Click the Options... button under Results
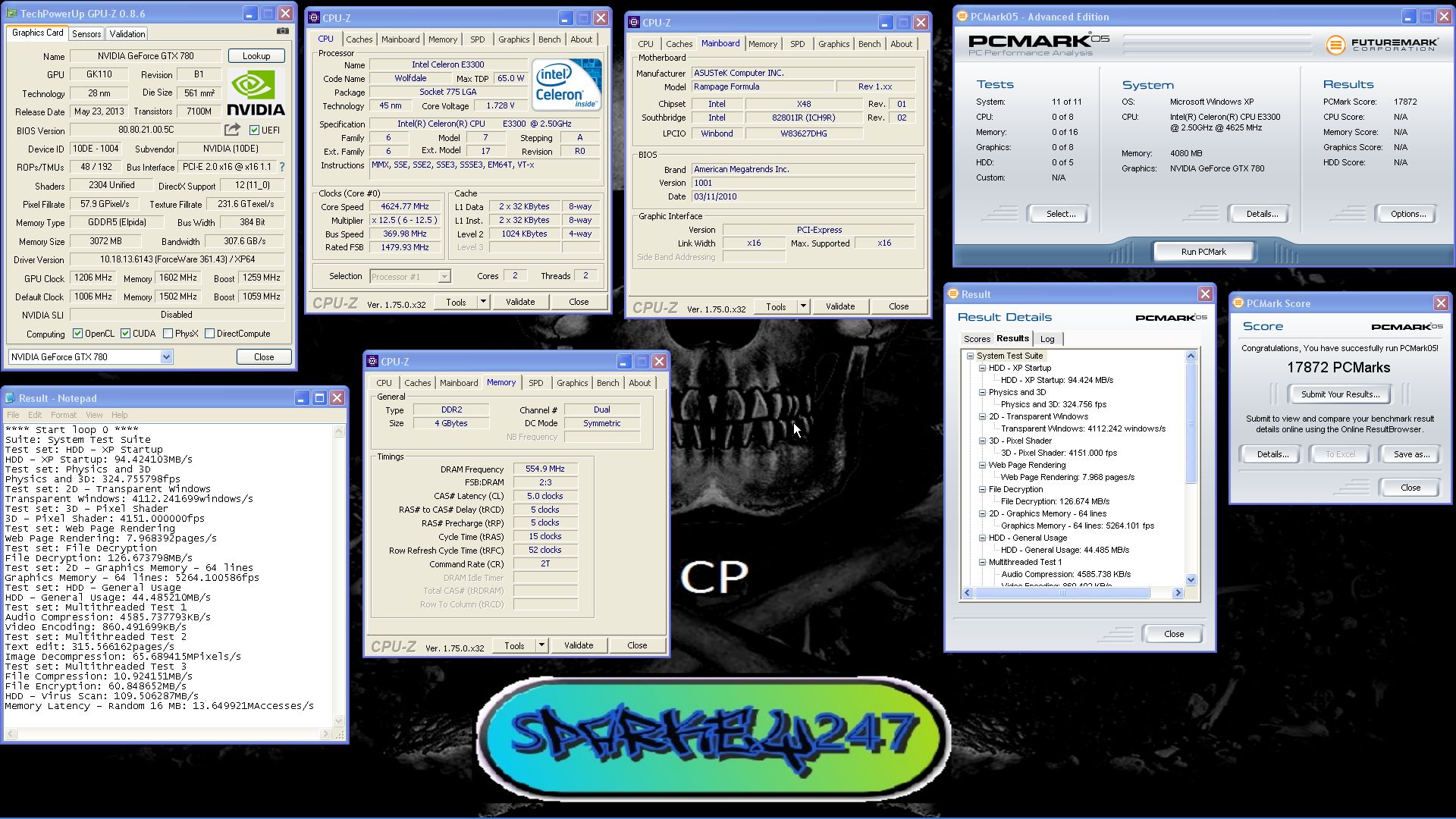The height and width of the screenshot is (819, 1456). [x=1407, y=214]
